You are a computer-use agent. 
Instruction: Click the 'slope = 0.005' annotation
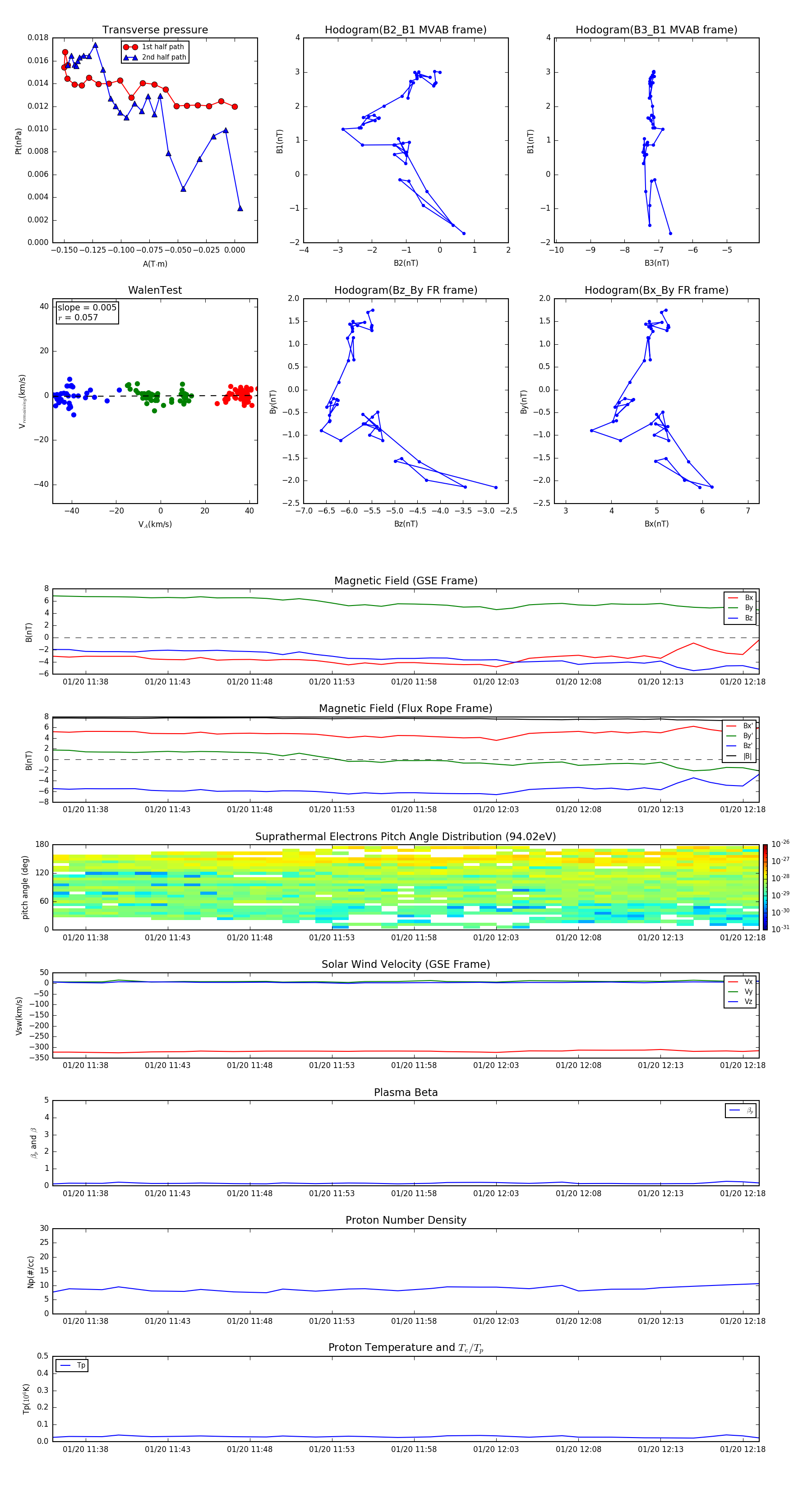87,308
